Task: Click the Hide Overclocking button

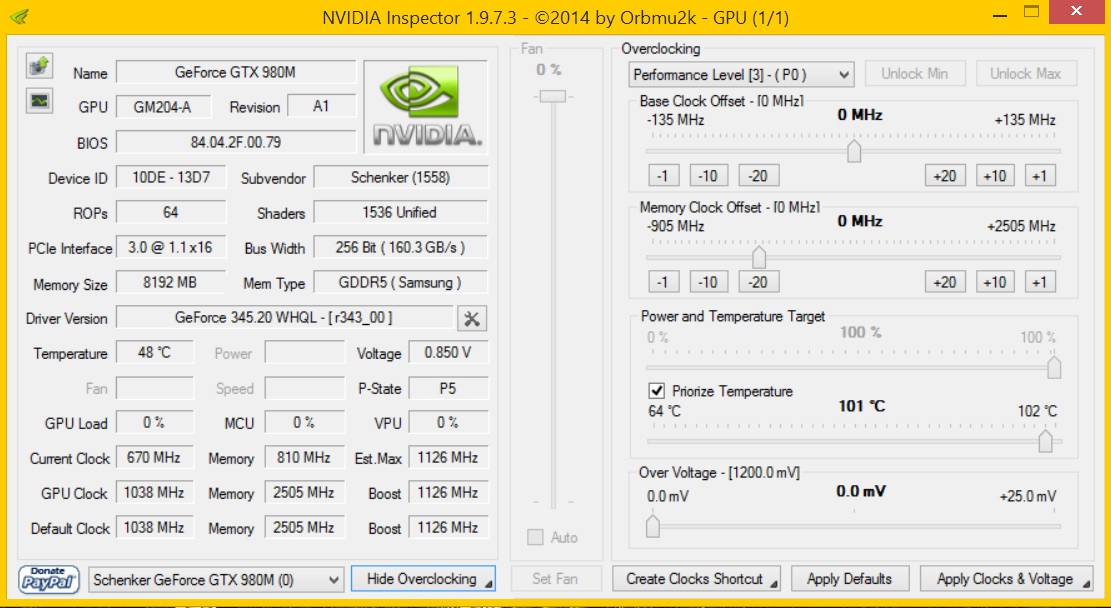Action: pos(423,579)
